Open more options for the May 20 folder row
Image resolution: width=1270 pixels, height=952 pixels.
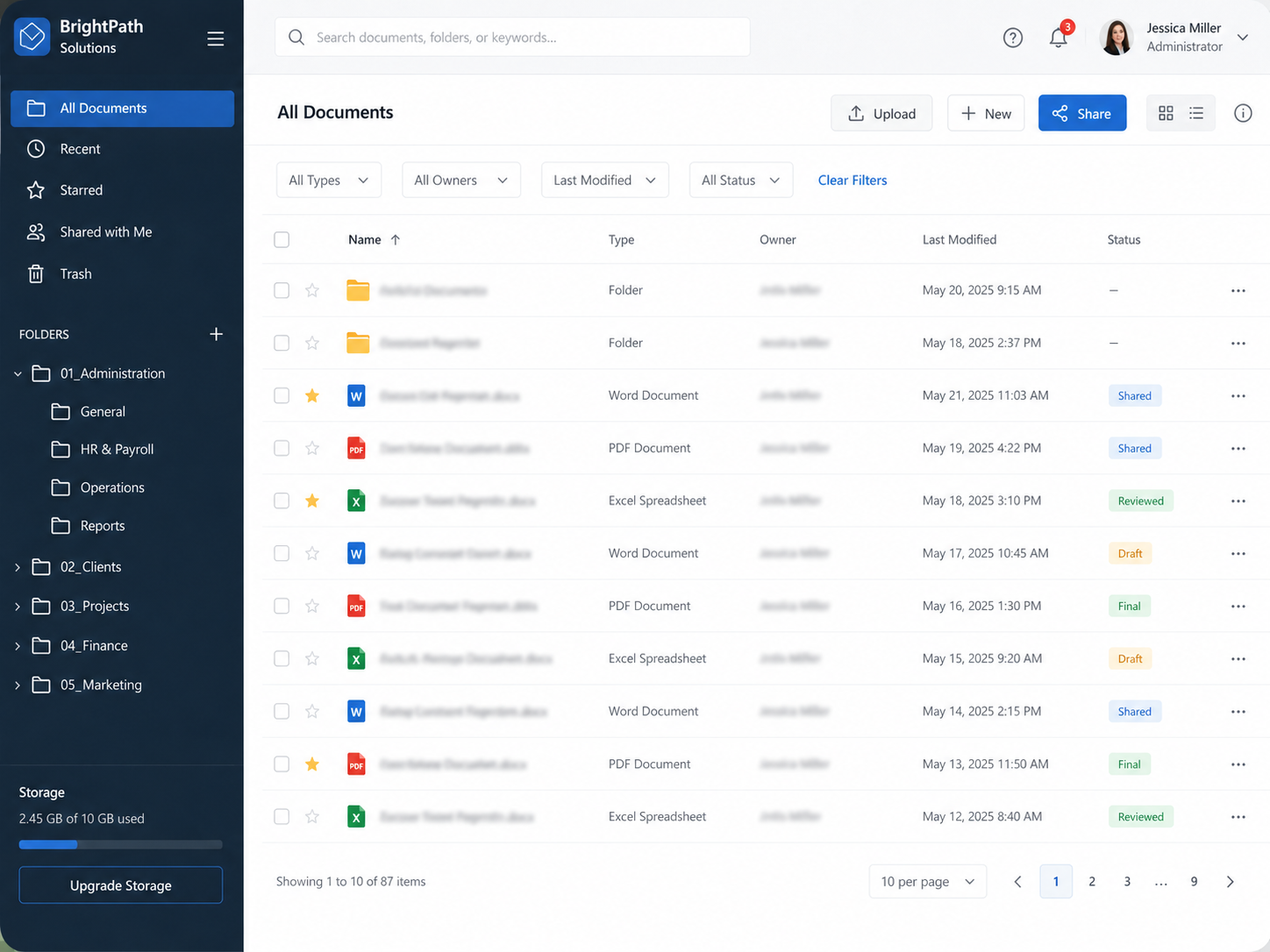pyautogui.click(x=1238, y=290)
